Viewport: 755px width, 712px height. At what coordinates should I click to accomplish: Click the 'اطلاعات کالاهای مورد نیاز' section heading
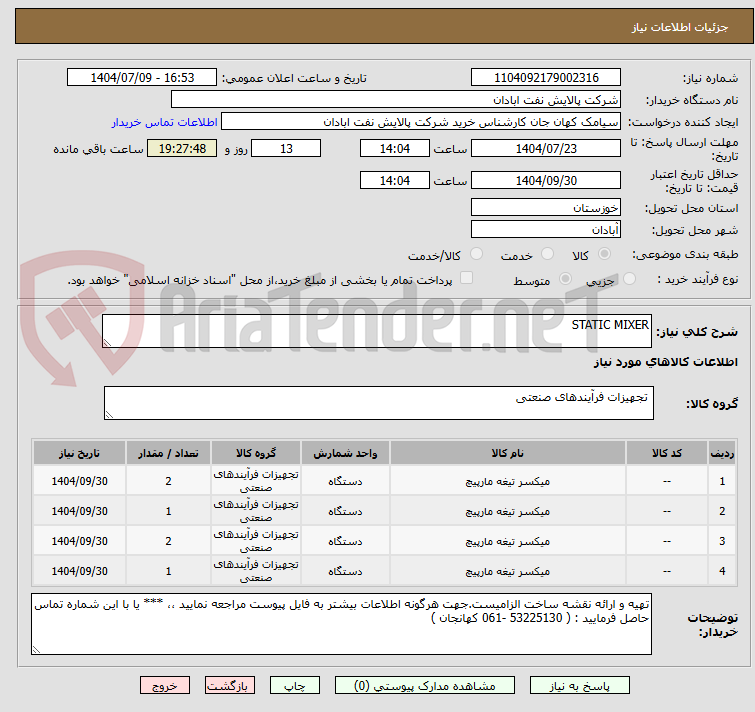(665, 362)
